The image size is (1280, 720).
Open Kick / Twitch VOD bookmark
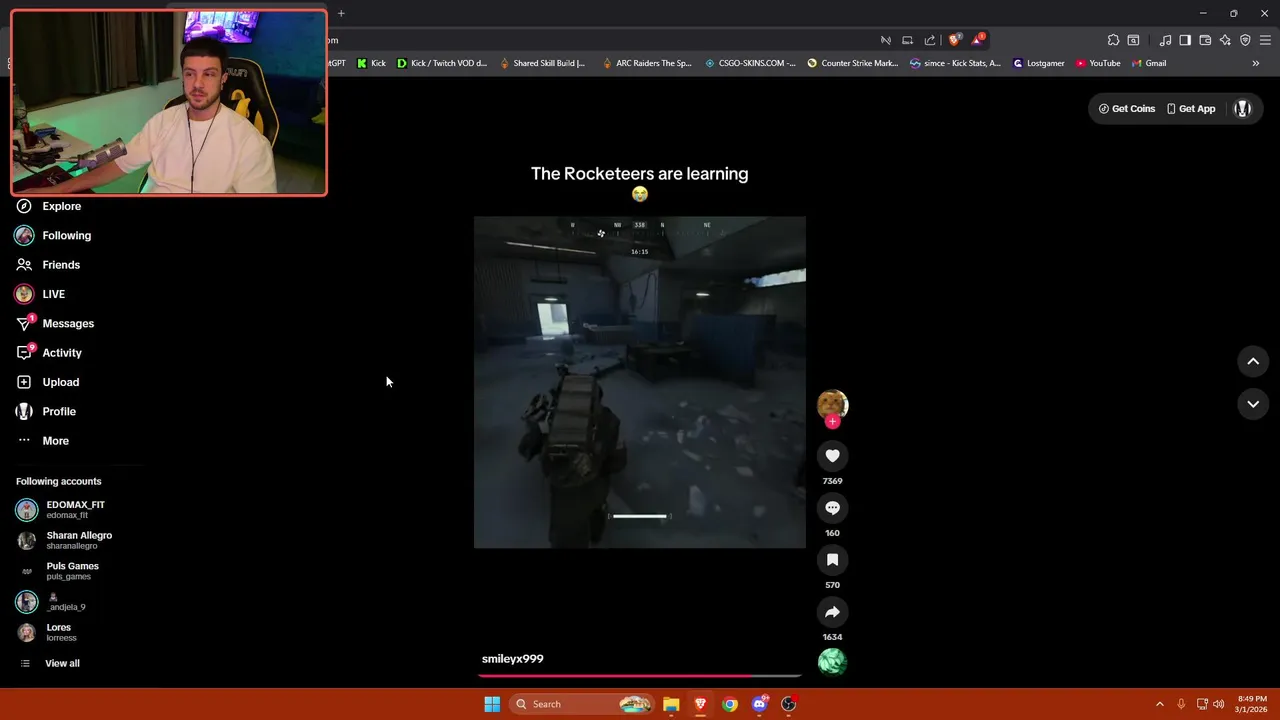click(x=441, y=63)
